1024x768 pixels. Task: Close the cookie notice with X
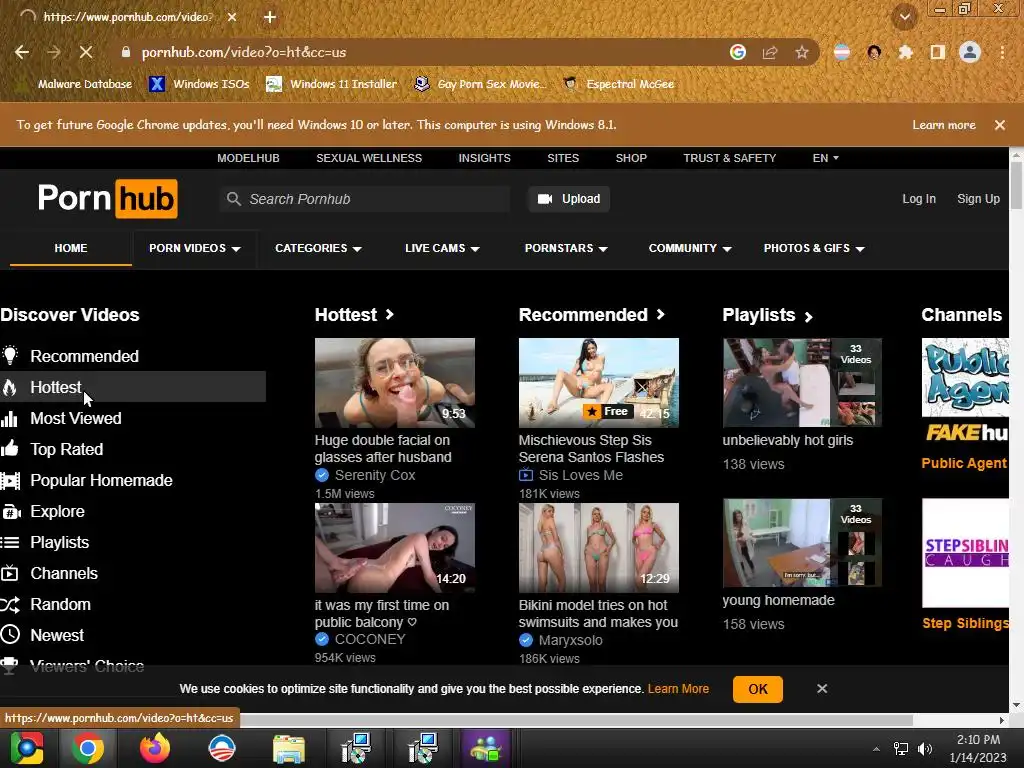point(822,689)
